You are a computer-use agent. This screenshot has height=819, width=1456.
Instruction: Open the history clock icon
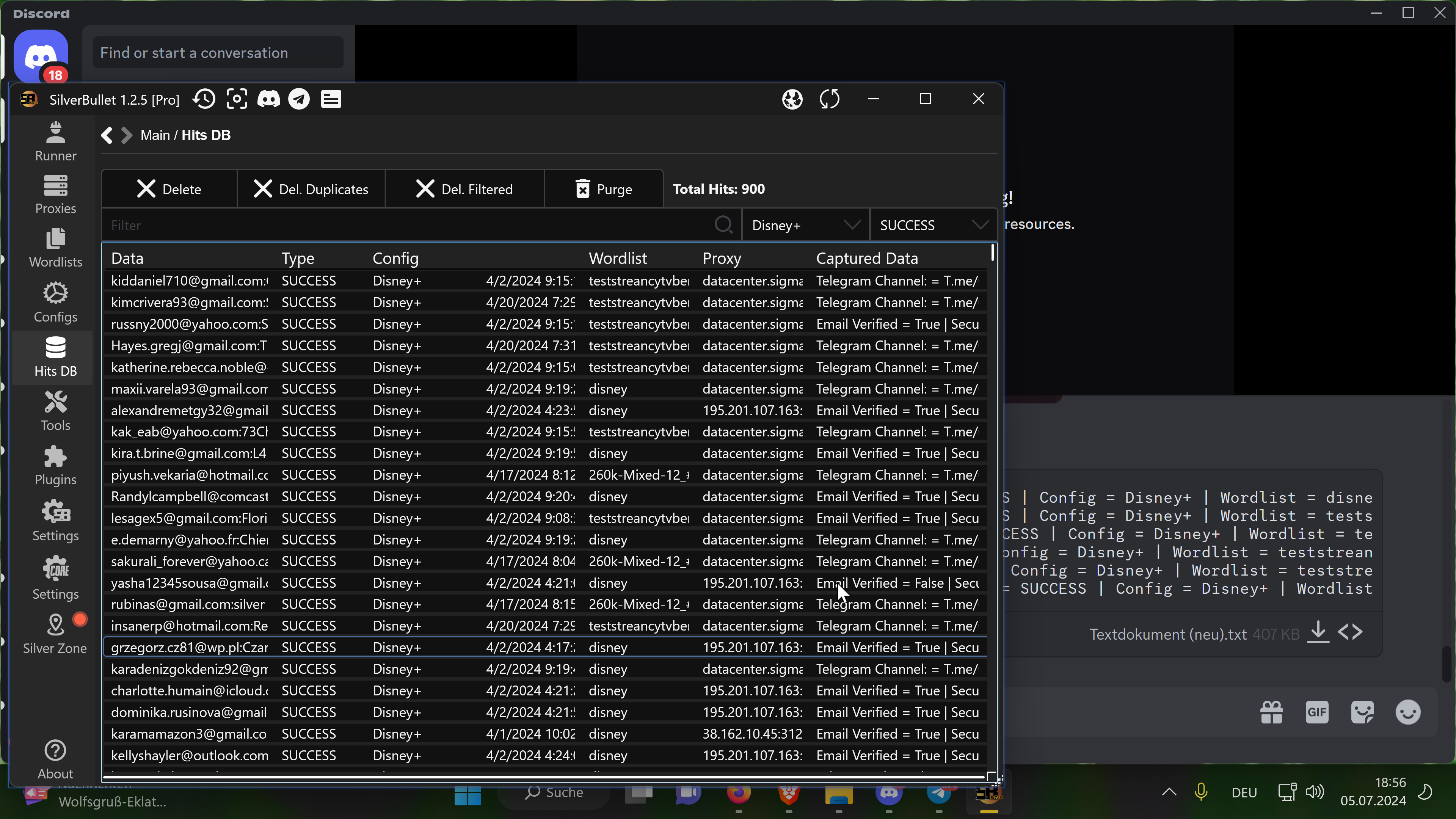tap(204, 99)
